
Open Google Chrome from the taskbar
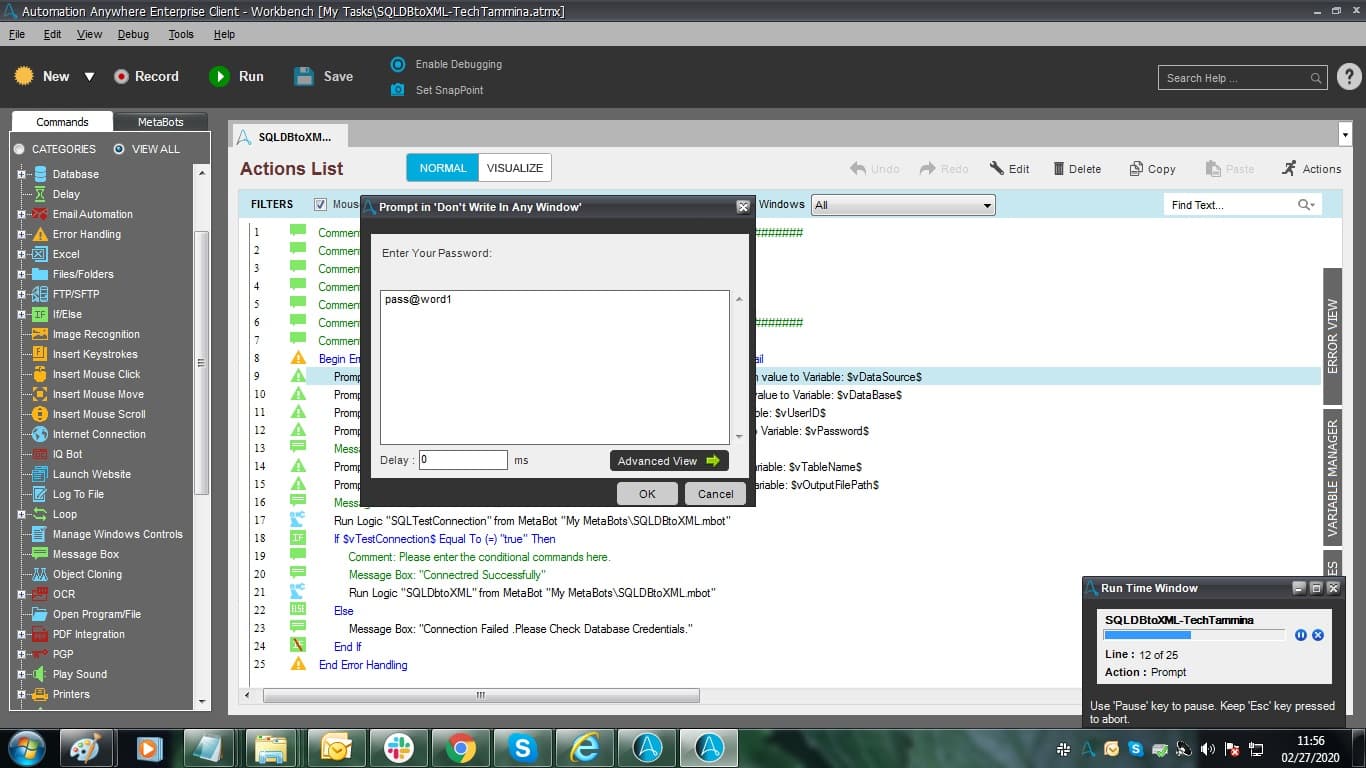click(x=461, y=748)
